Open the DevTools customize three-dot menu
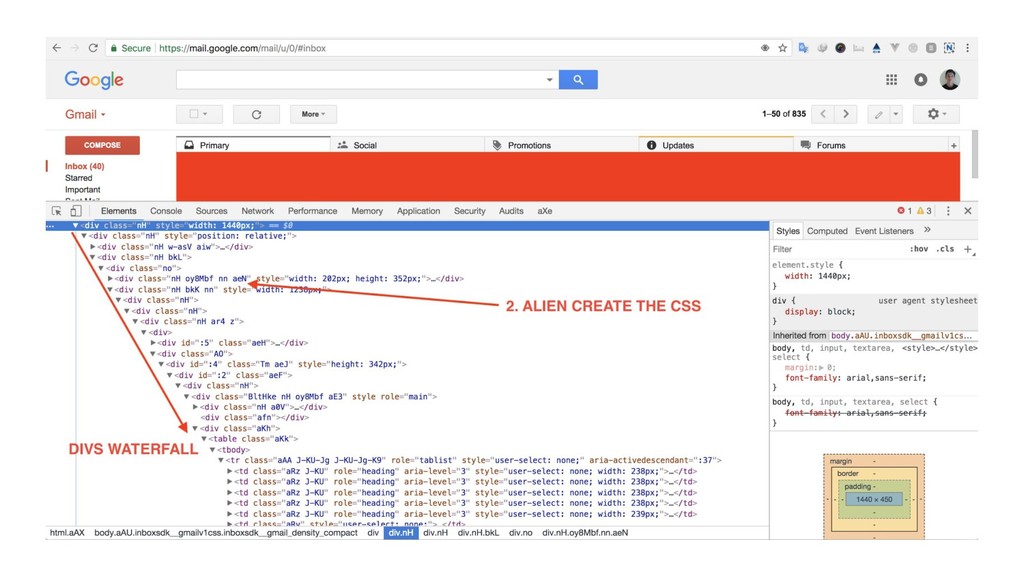This screenshot has height=576, width=1024. pos(948,211)
